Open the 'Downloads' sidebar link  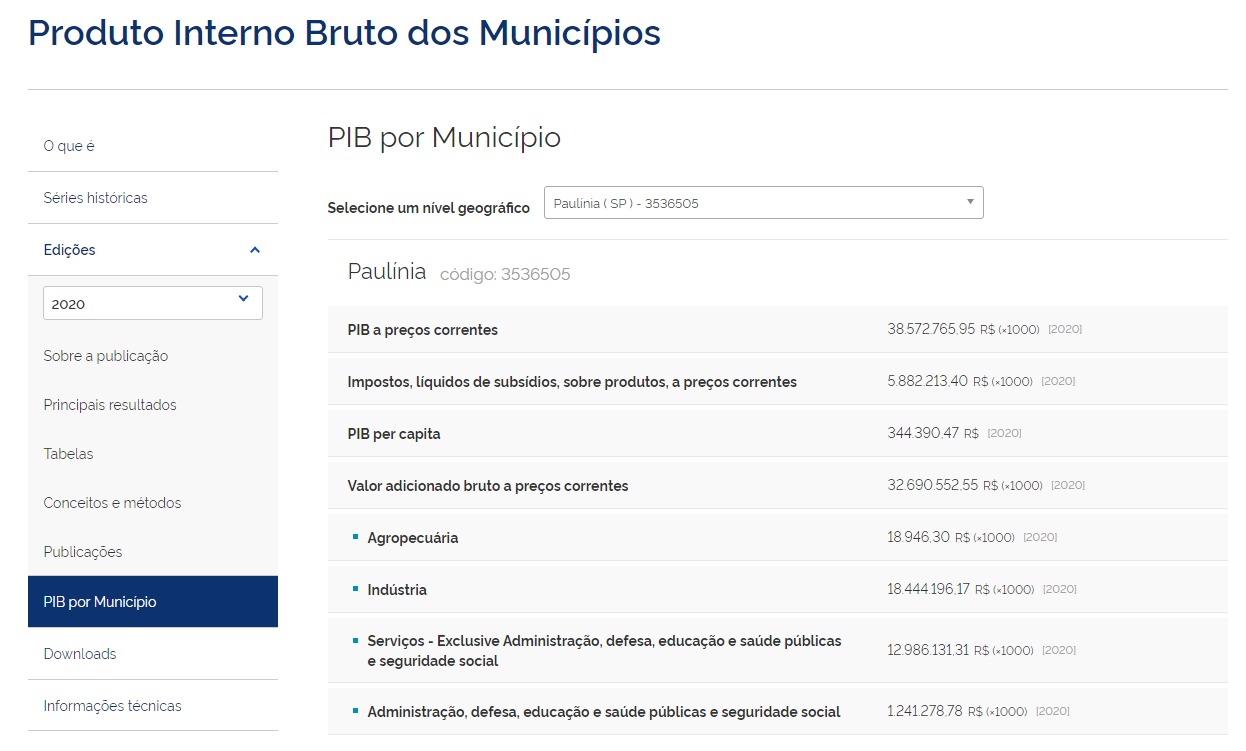pyautogui.click(x=80, y=654)
